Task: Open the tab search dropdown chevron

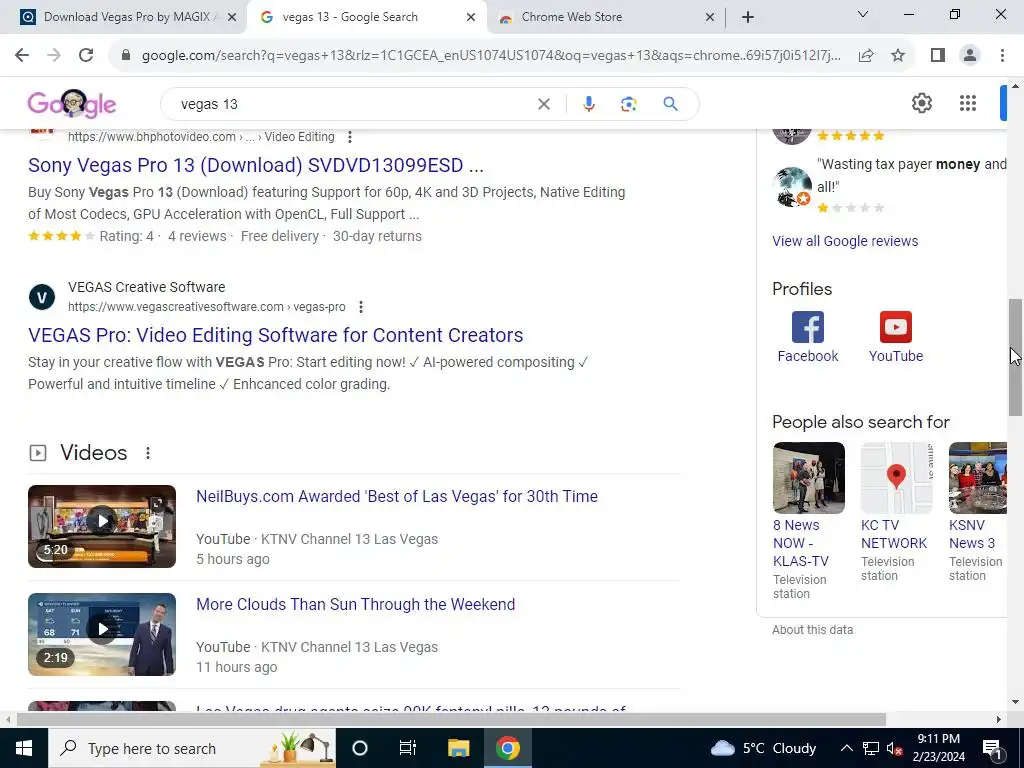Action: click(x=863, y=14)
